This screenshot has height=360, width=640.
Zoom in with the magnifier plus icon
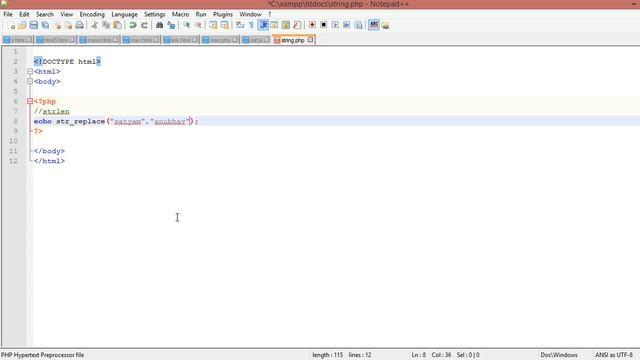(x=186, y=25)
